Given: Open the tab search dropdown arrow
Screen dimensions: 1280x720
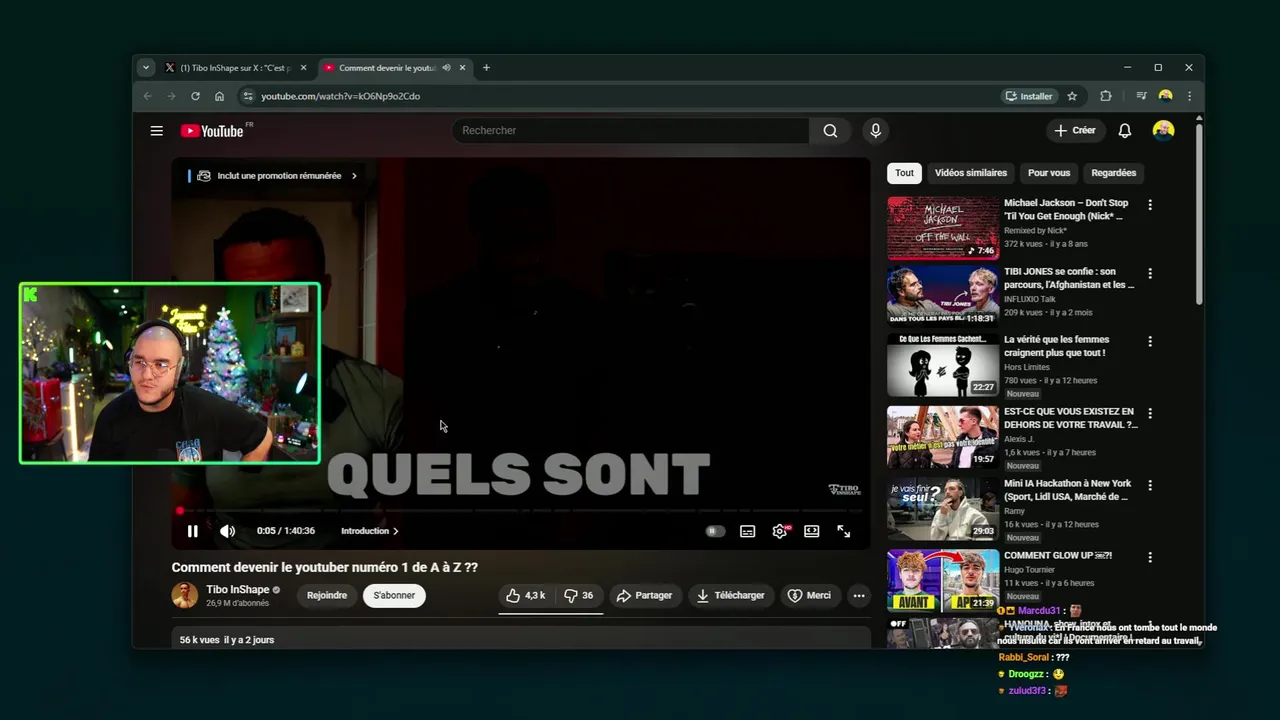Looking at the screenshot, I should 146,68.
